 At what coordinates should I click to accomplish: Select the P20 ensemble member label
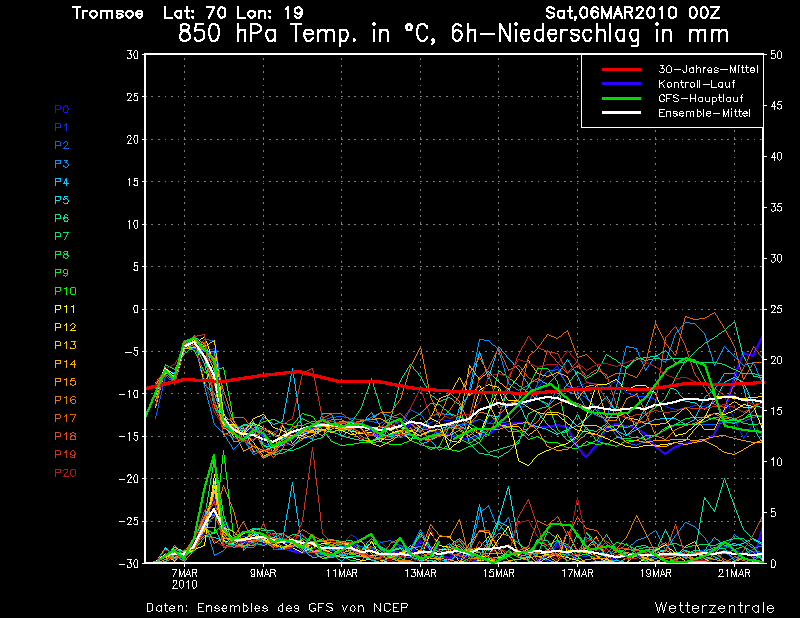point(65,473)
